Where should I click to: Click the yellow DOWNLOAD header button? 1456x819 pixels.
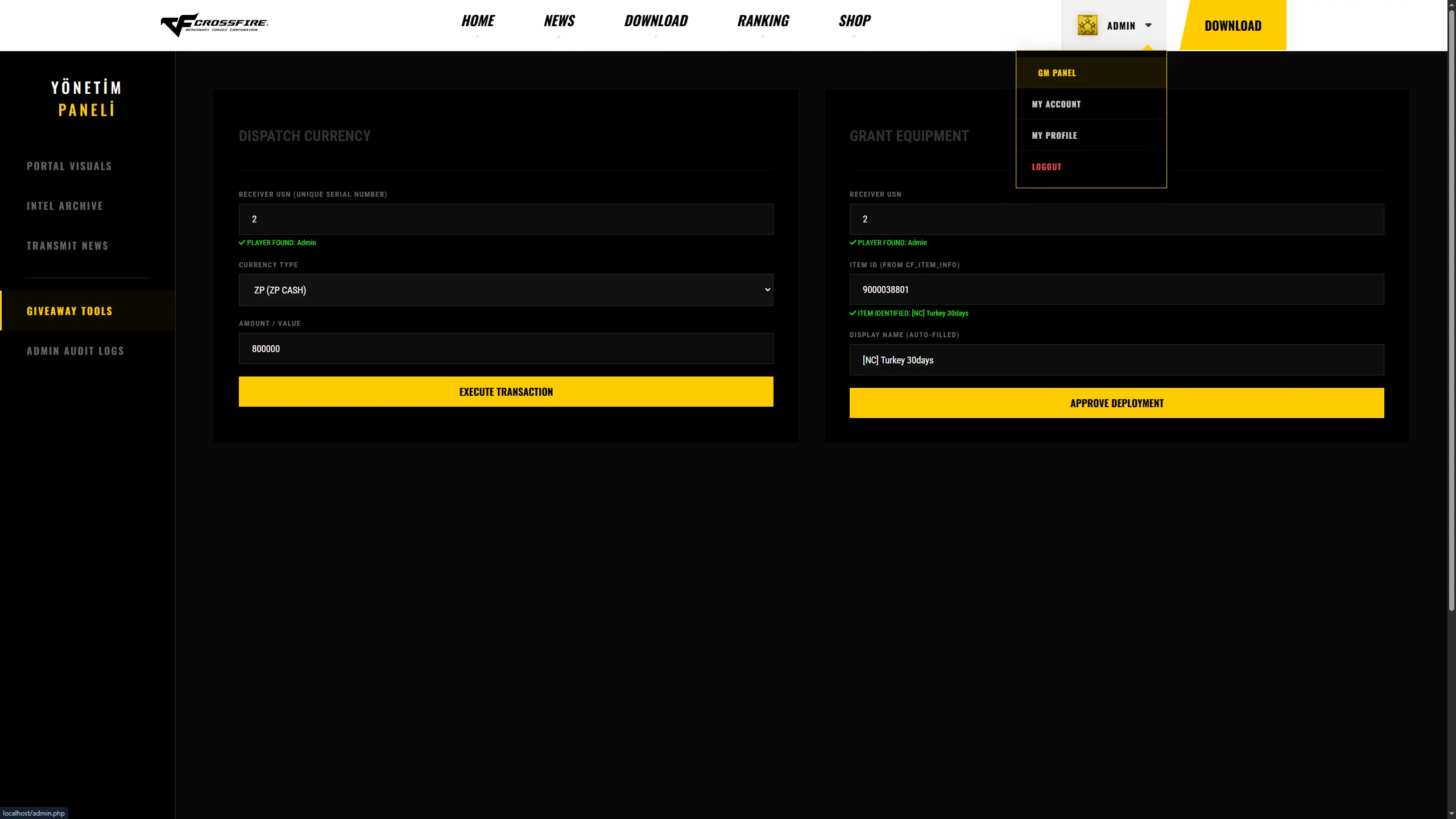click(x=1233, y=26)
